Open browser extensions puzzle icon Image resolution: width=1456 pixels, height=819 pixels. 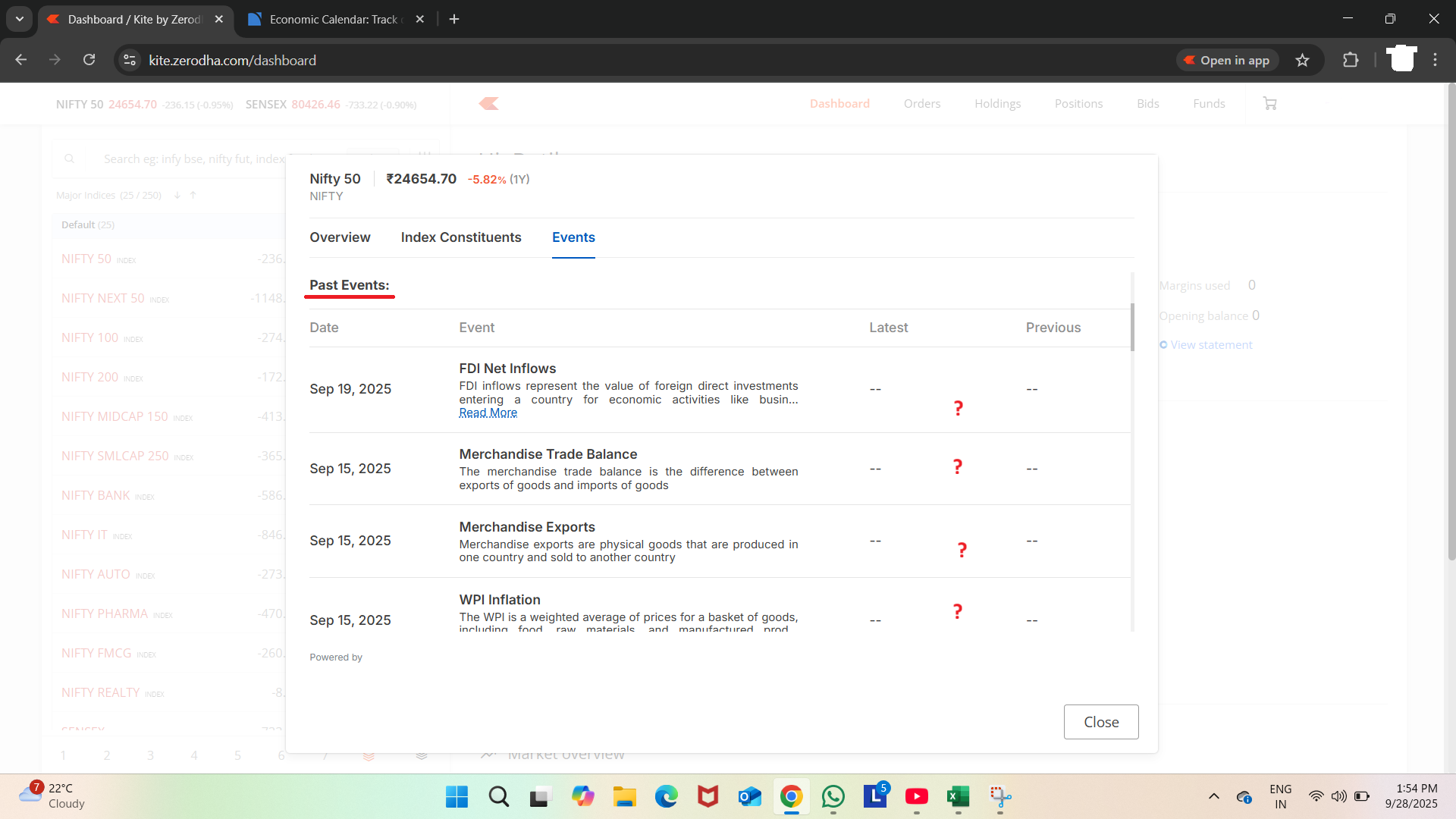coord(1351,61)
